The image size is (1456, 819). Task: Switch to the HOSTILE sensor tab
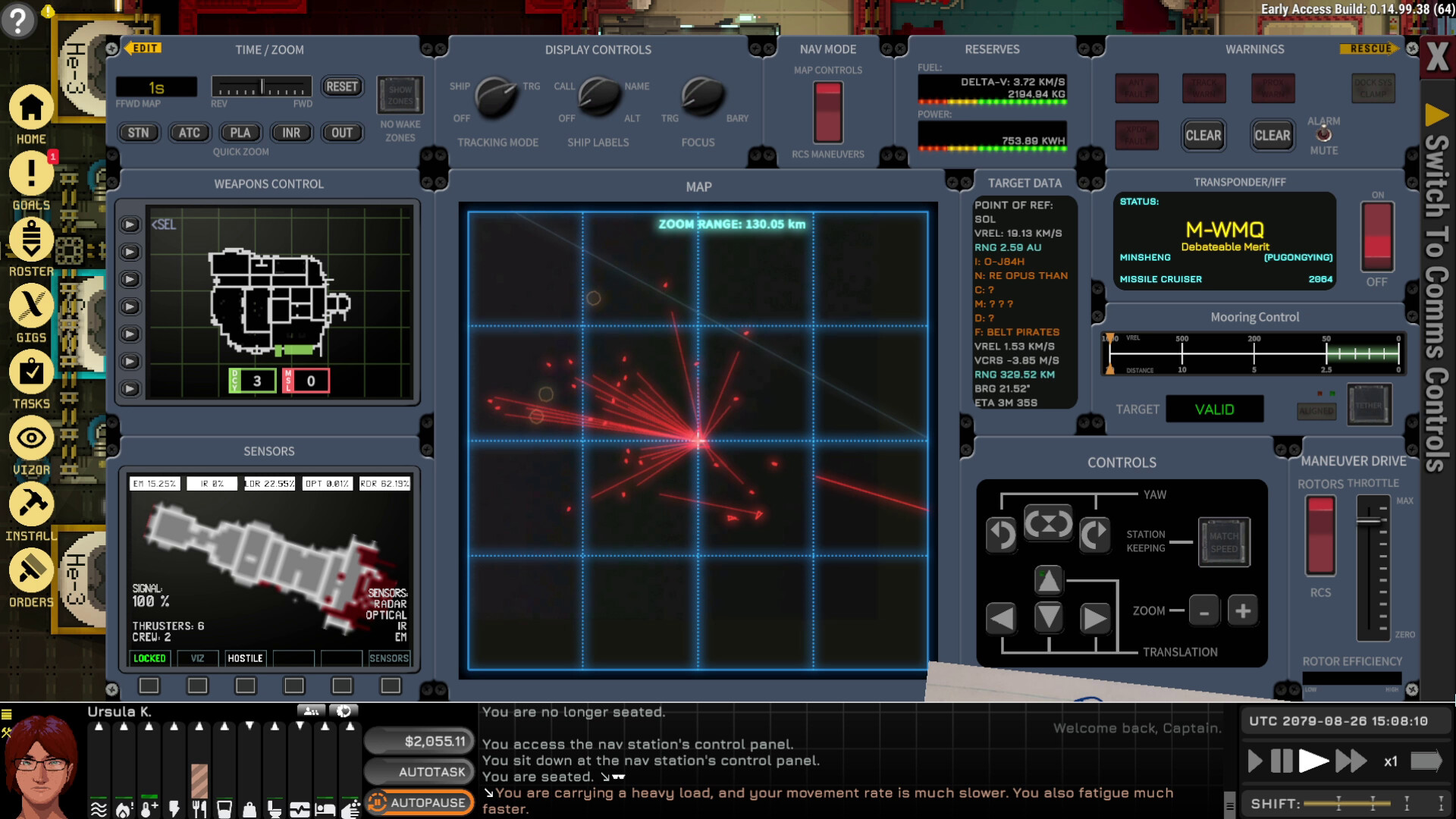point(245,658)
